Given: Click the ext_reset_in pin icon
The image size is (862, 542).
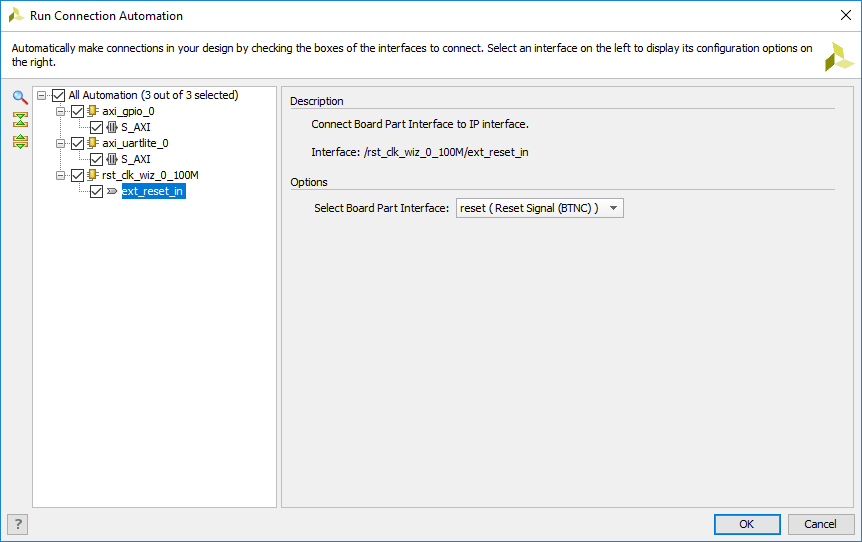Looking at the screenshot, I should pos(112,191).
